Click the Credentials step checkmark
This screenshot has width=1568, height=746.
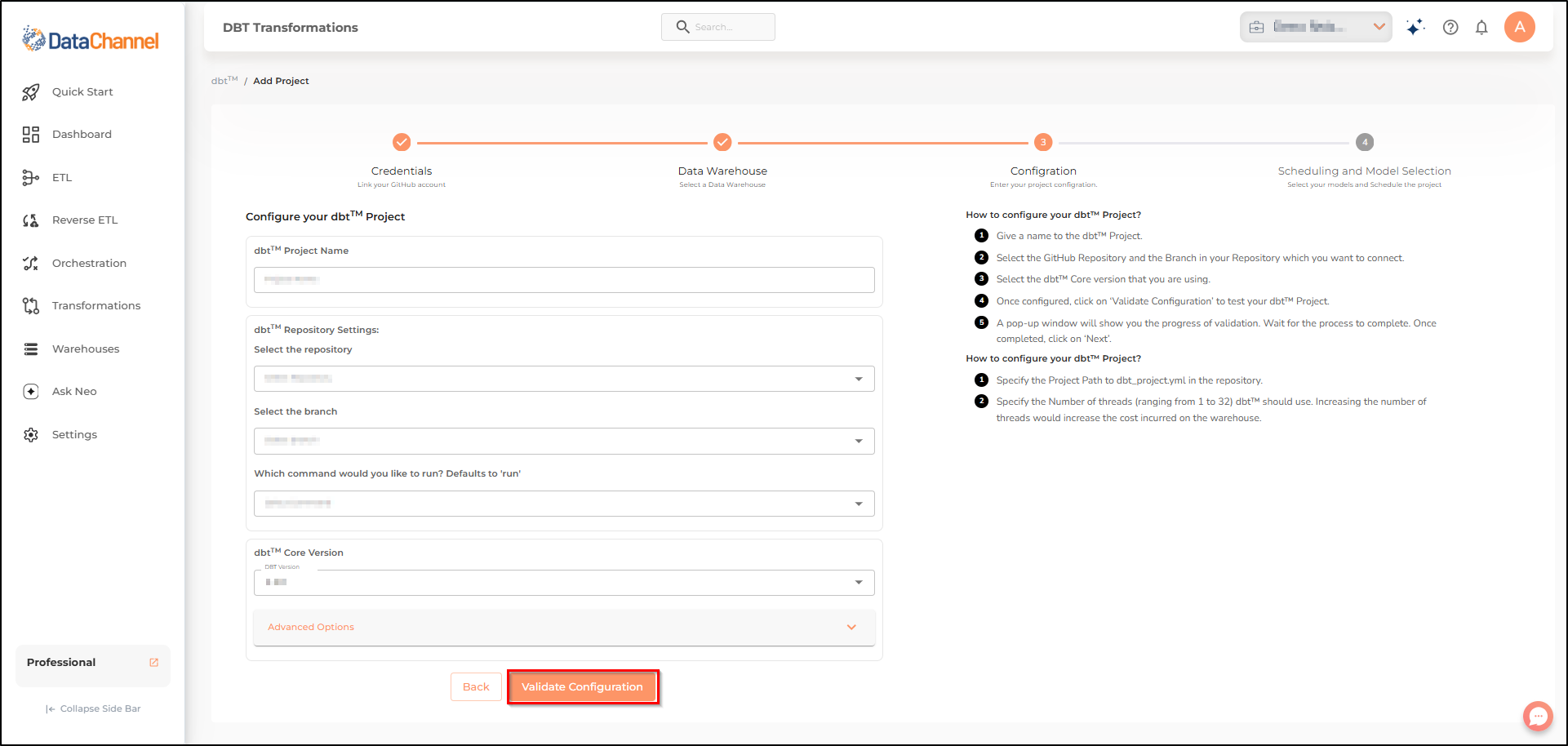tap(402, 142)
